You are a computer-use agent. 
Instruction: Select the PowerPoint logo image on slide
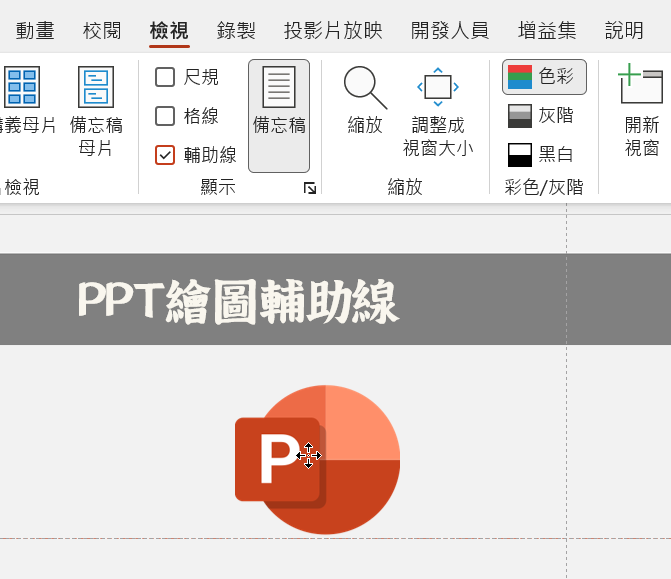point(318,460)
